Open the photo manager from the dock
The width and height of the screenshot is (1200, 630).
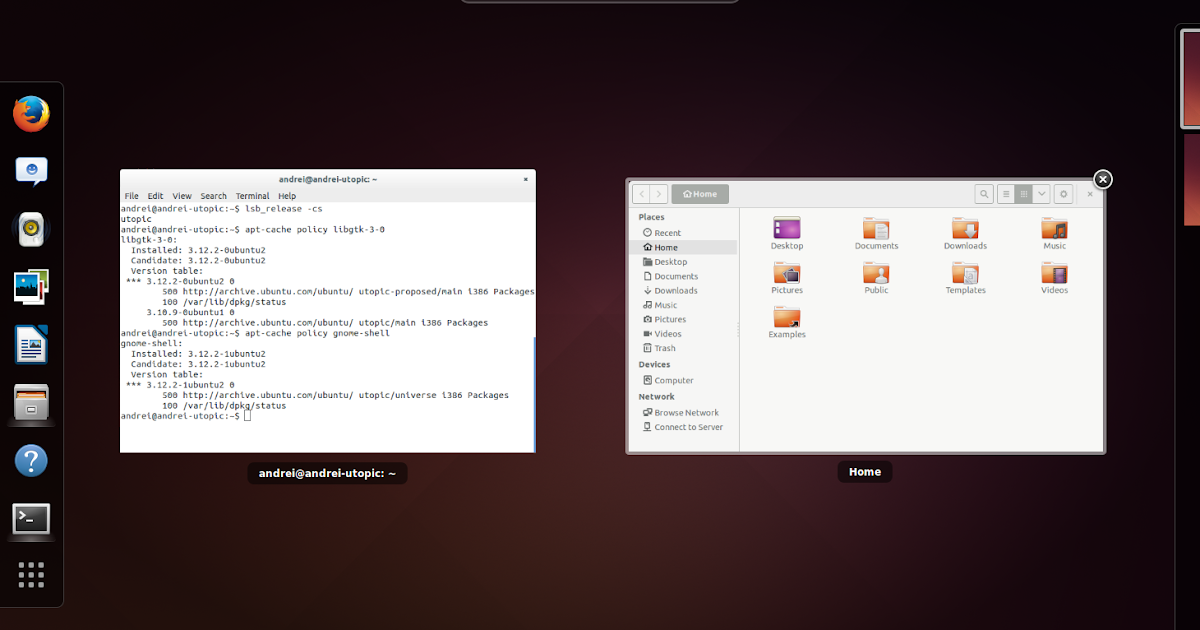click(x=31, y=286)
